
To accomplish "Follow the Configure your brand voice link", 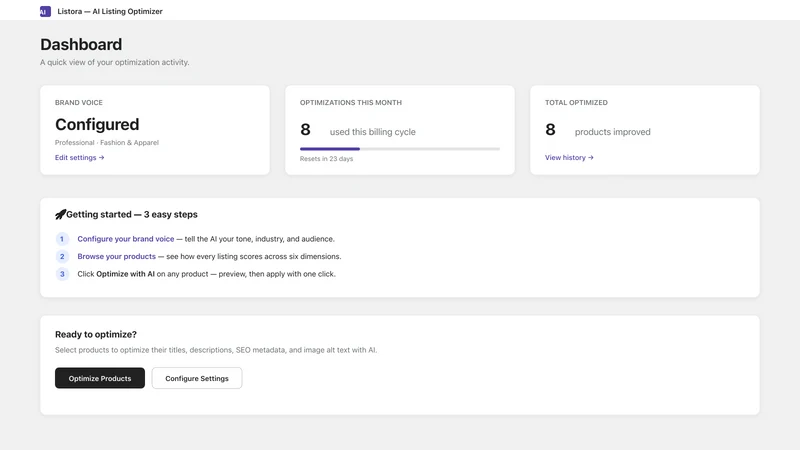I will click(126, 239).
